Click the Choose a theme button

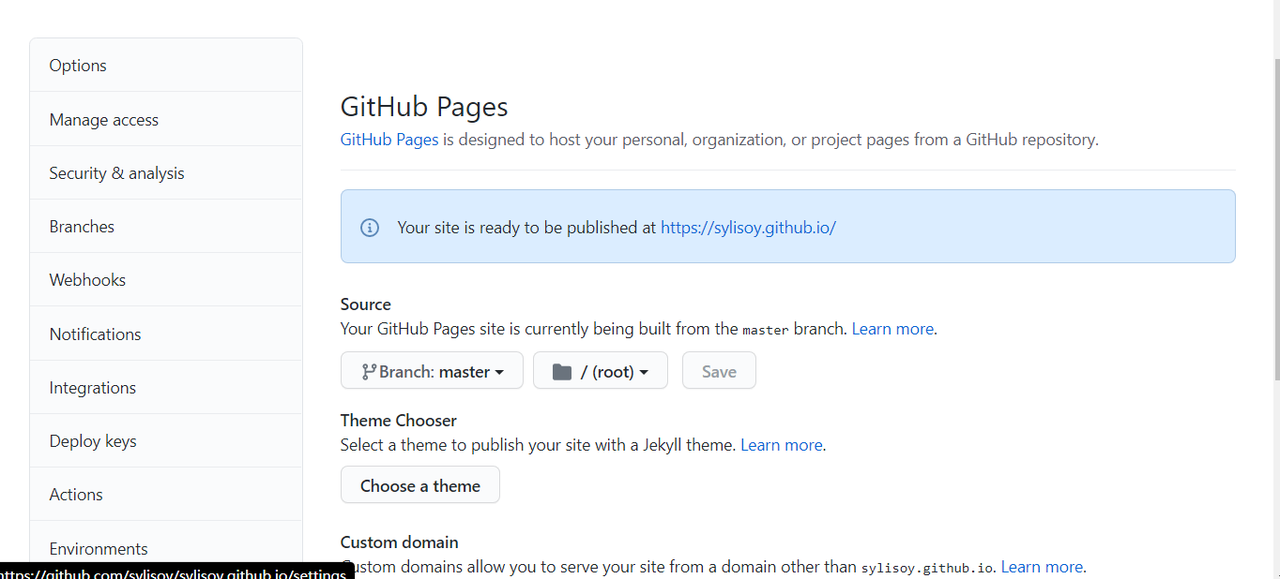[x=420, y=485]
